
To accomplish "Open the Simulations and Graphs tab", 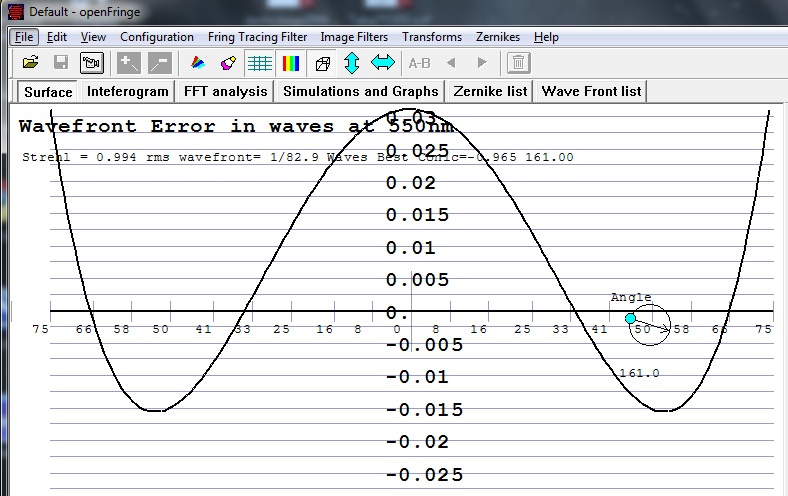I will 360,91.
